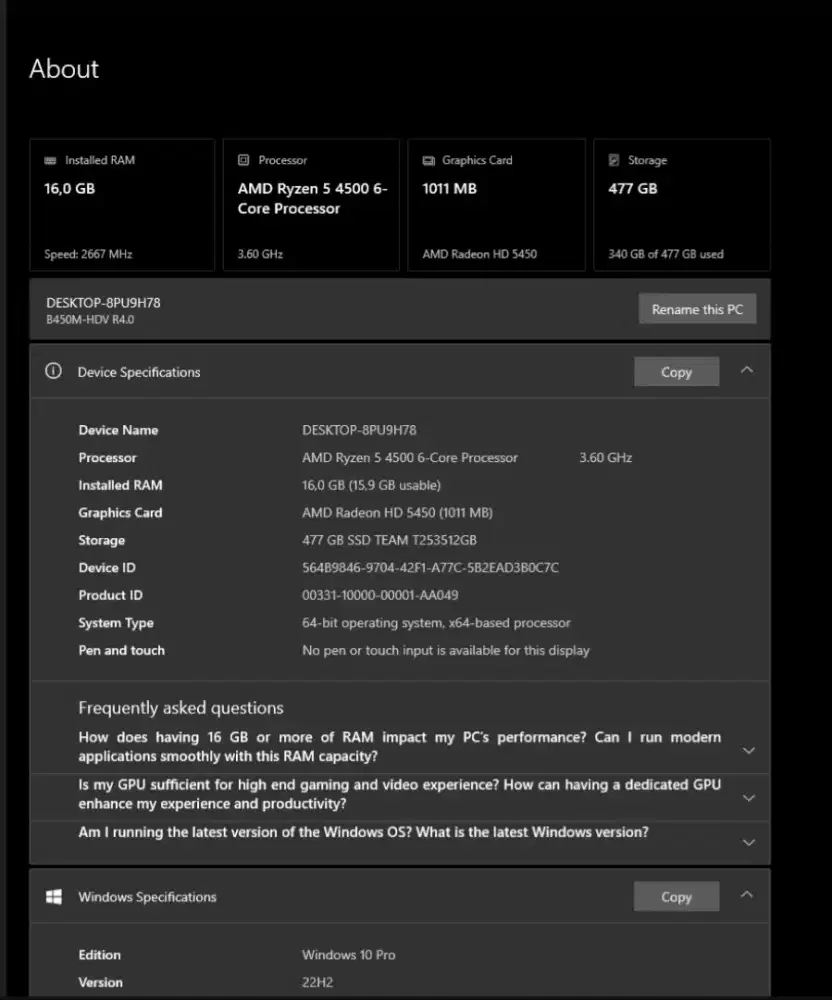Viewport: 832px width, 1000px height.
Task: Collapse the Device Specifications section
Action: tap(747, 370)
